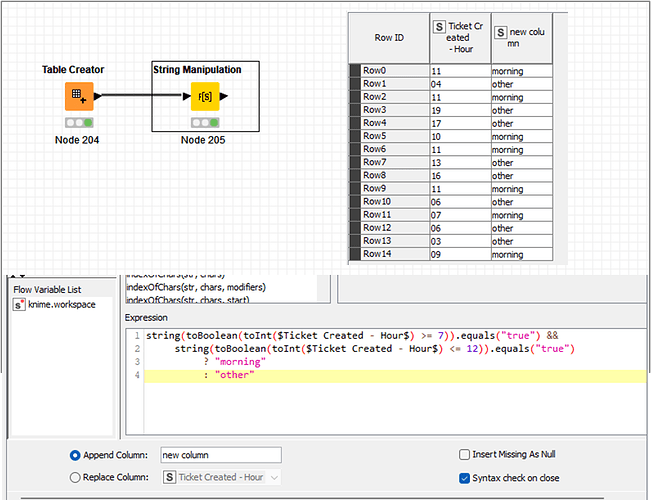The width and height of the screenshot is (651, 500).
Task: Select indexOfChars(str, chars, start) function
Action: 188,299
